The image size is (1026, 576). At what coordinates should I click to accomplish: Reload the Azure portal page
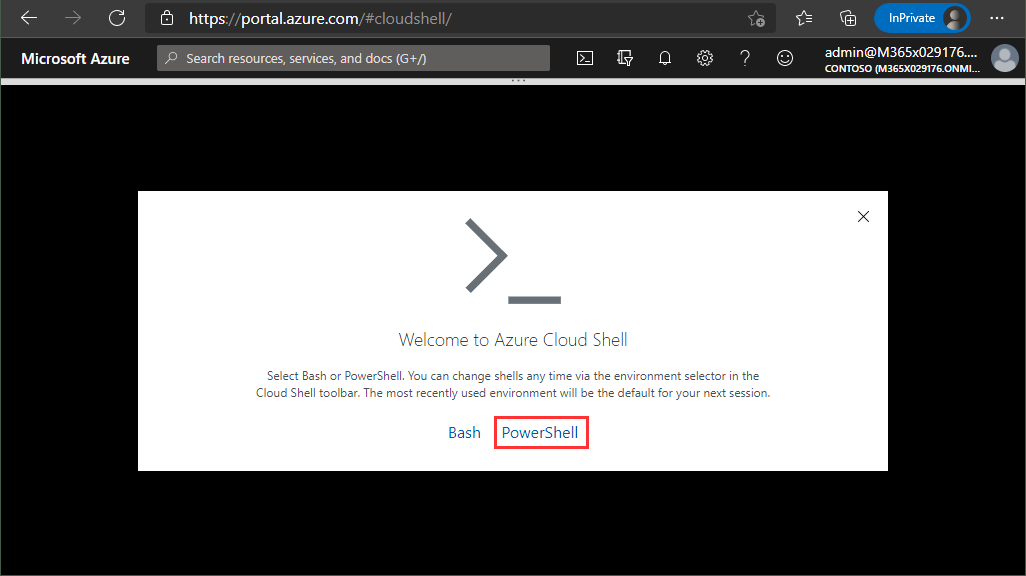pyautogui.click(x=117, y=18)
